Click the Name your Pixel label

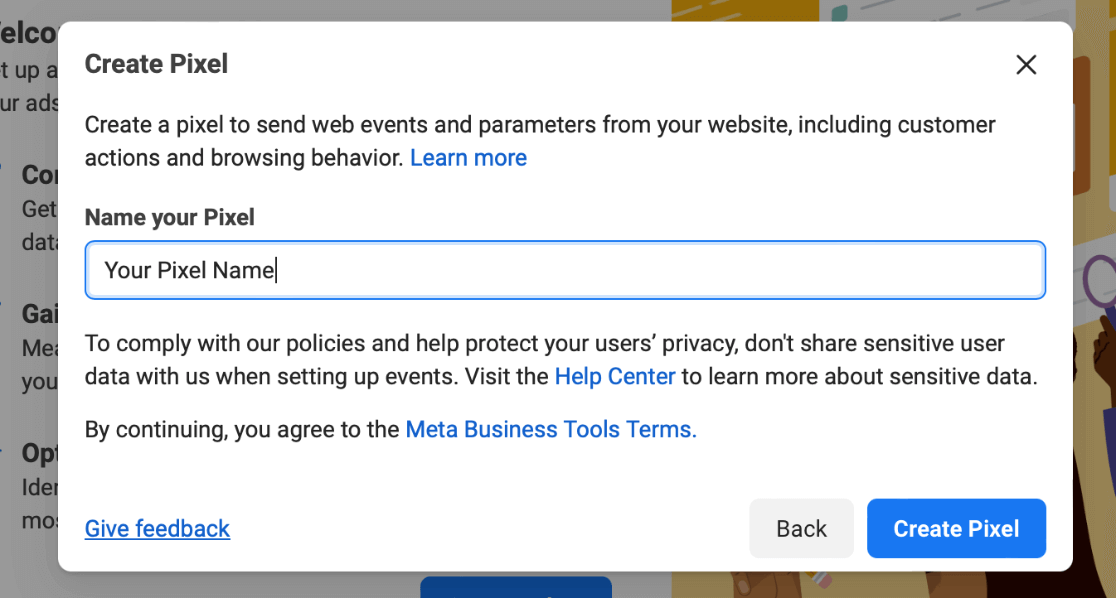pyautogui.click(x=169, y=217)
